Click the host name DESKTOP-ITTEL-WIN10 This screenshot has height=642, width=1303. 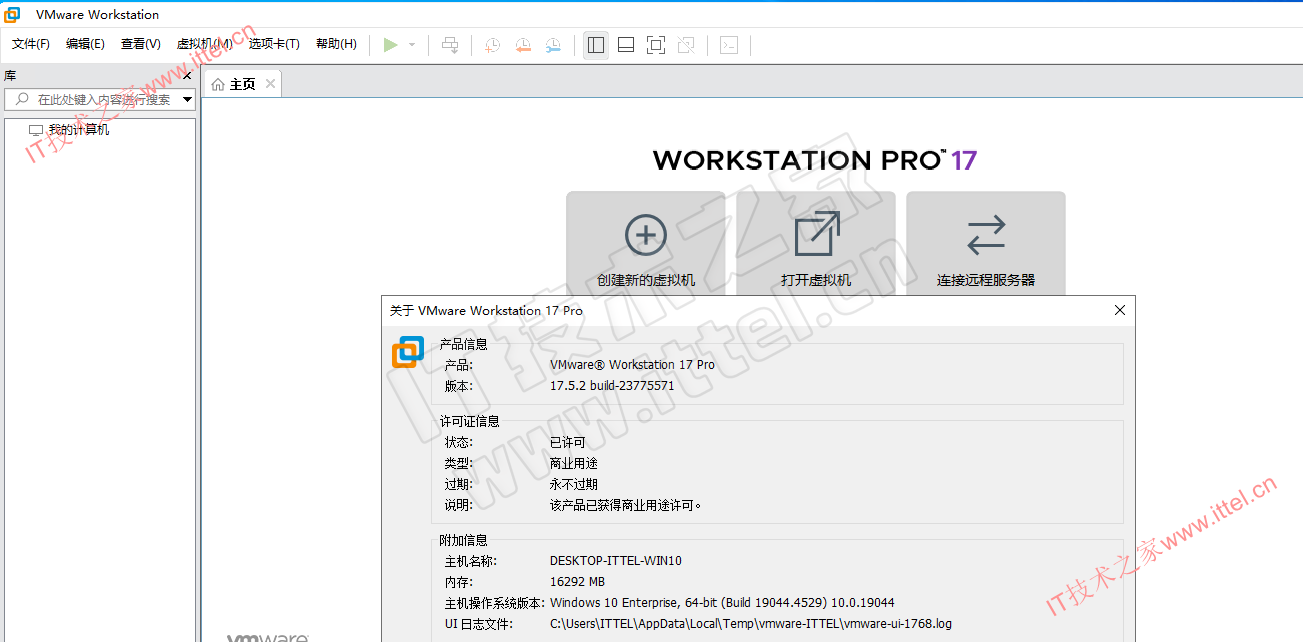click(x=616, y=561)
